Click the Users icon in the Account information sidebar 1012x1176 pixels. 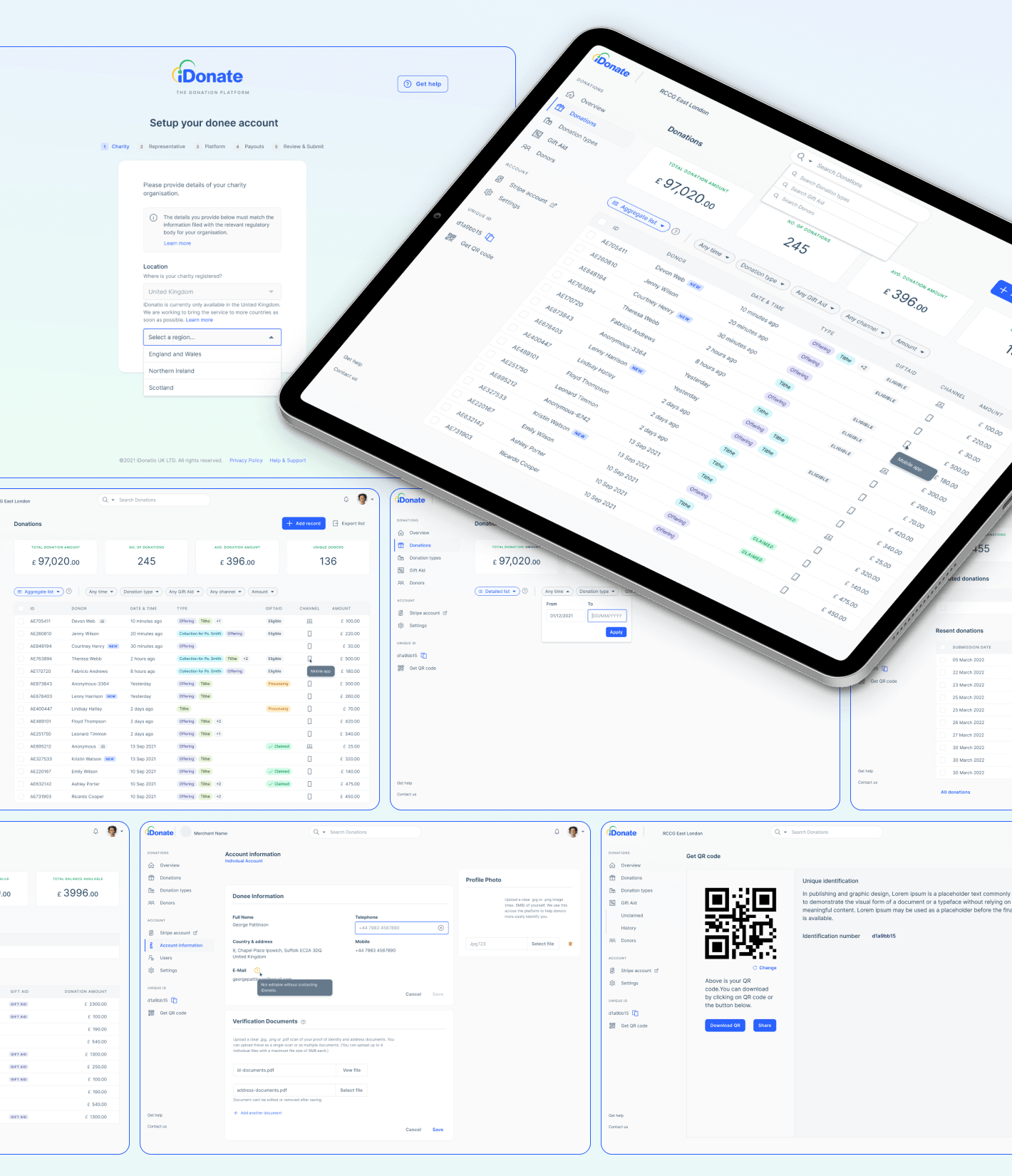tap(151, 958)
